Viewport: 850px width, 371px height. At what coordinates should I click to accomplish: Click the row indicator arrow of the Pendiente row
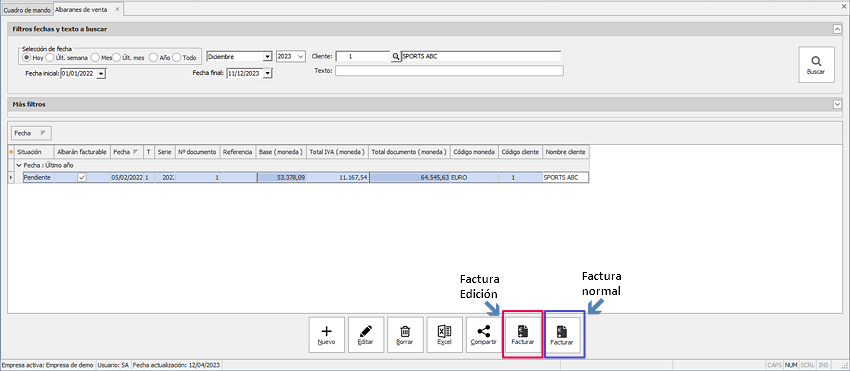[11, 177]
